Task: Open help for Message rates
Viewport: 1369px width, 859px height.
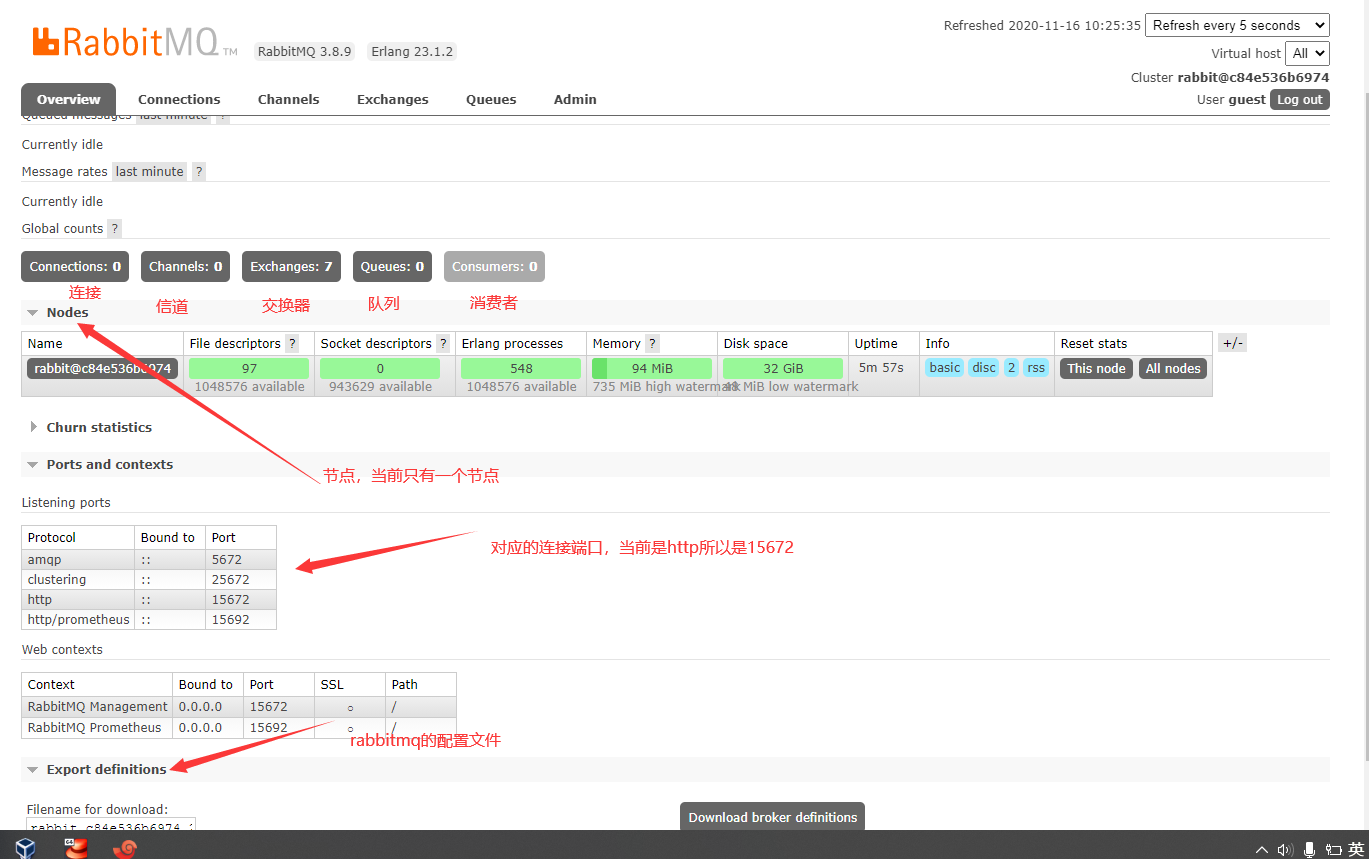Action: [x=199, y=171]
